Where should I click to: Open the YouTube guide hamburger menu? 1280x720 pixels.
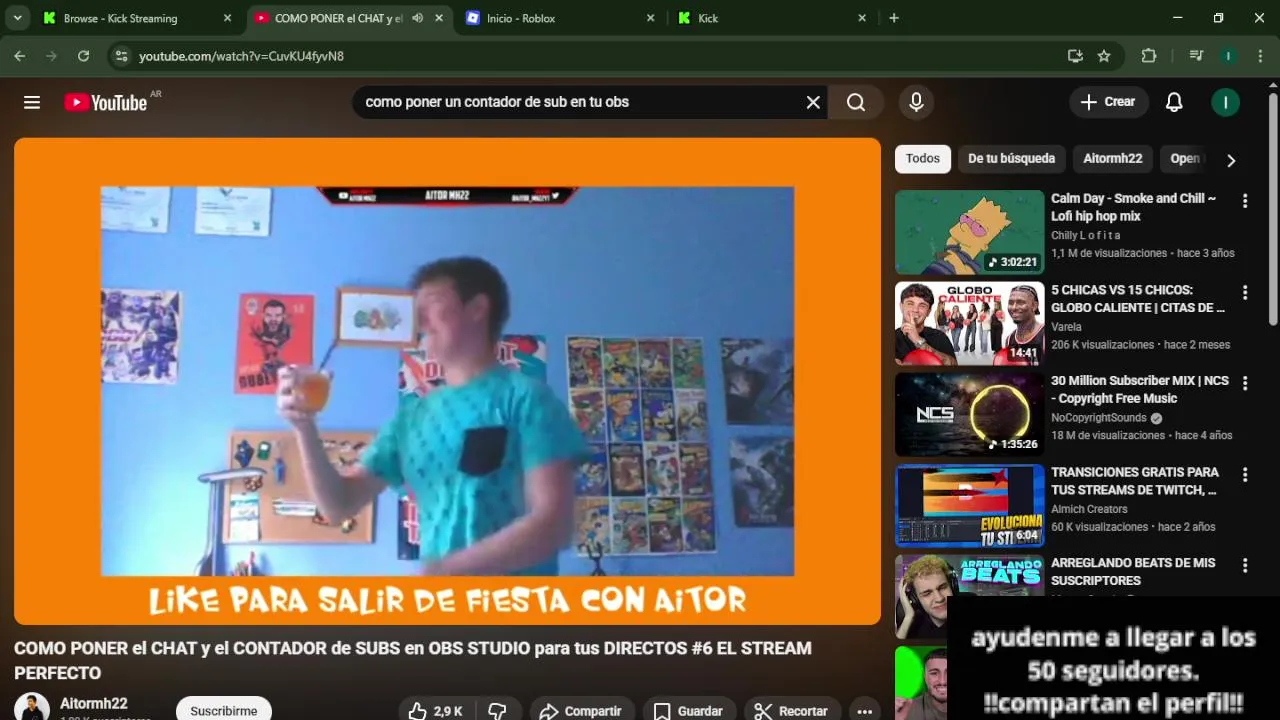(32, 102)
